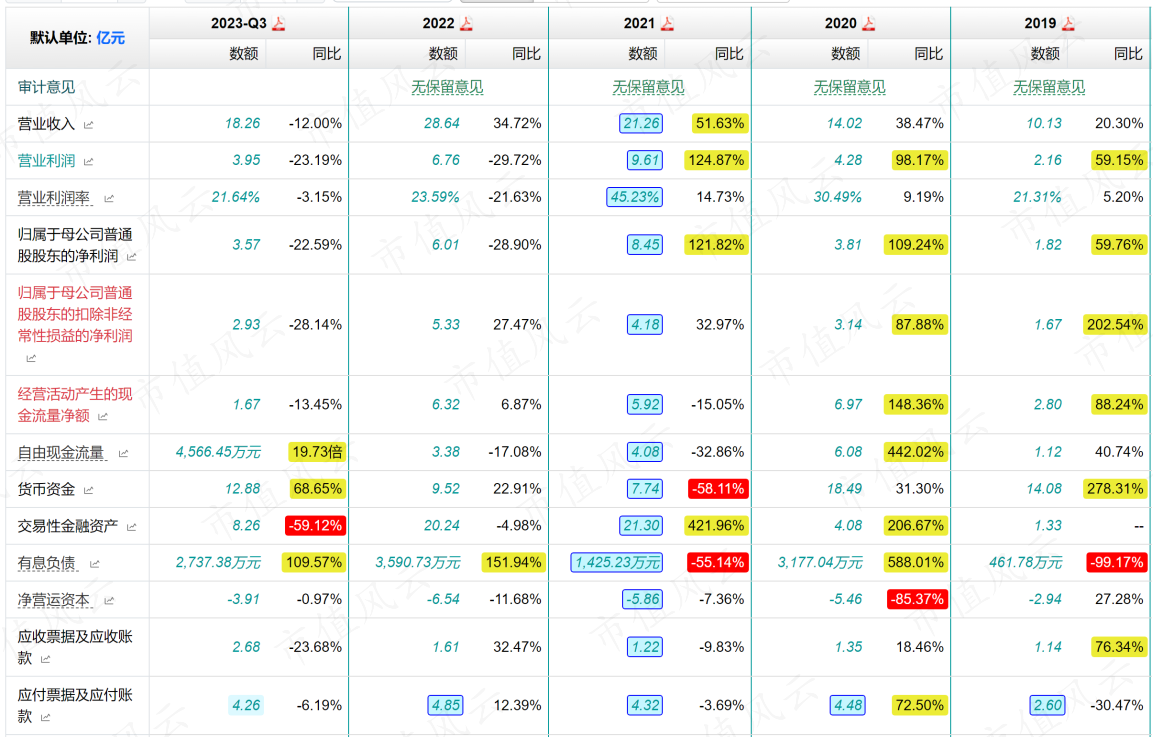Show chart icon beside 经营活动产生的现金流量净额
1153x737 pixels.
tap(102, 417)
